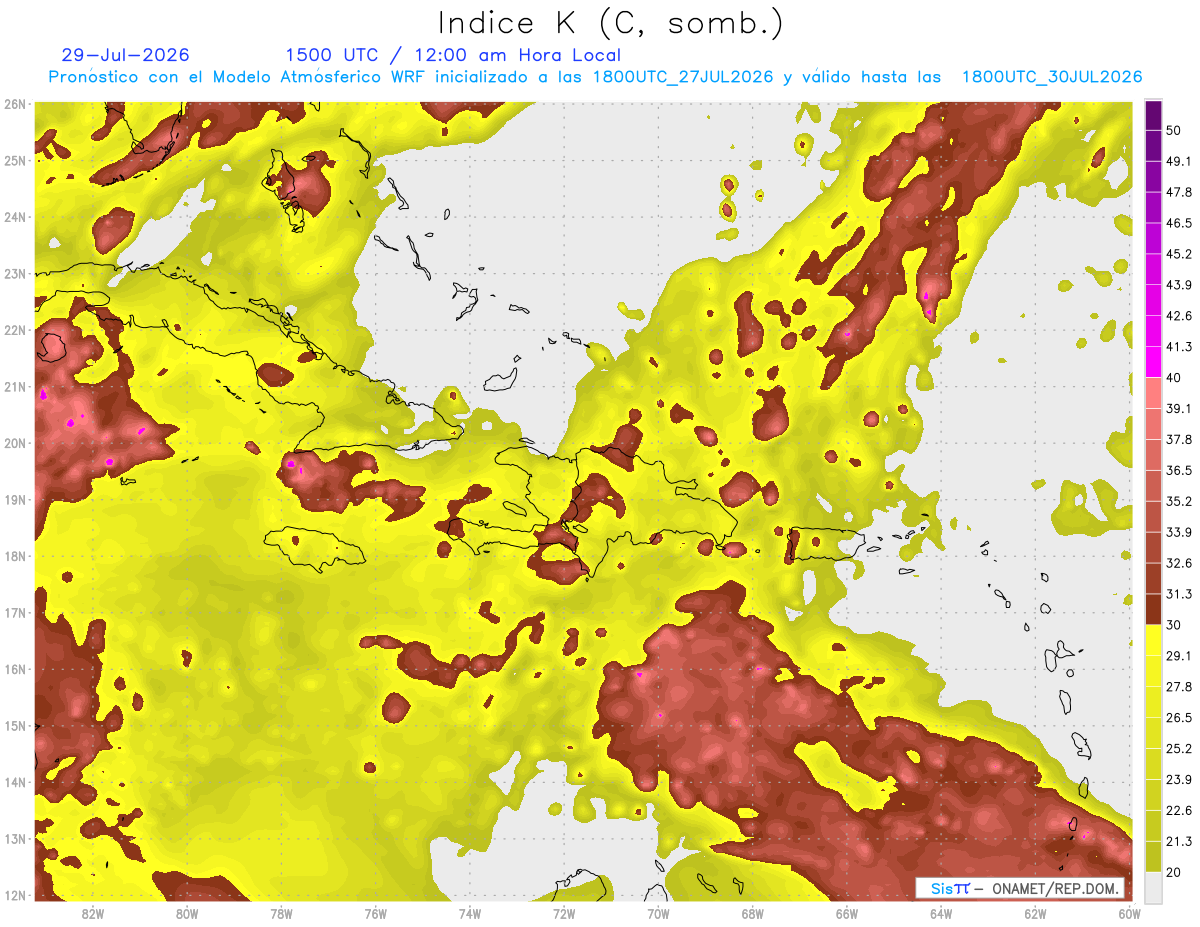Click the colorbar value "45.2"

coord(1179,254)
